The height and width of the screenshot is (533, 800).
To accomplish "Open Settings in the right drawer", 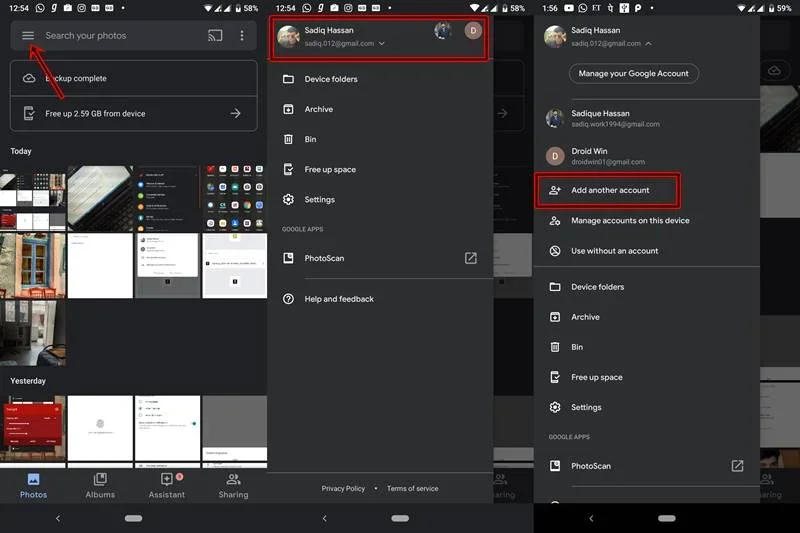I will tap(646, 407).
